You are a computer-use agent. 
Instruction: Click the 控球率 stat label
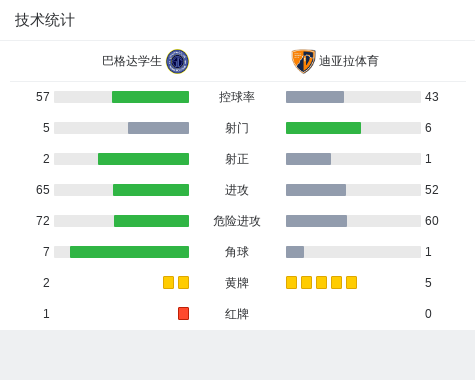click(237, 97)
